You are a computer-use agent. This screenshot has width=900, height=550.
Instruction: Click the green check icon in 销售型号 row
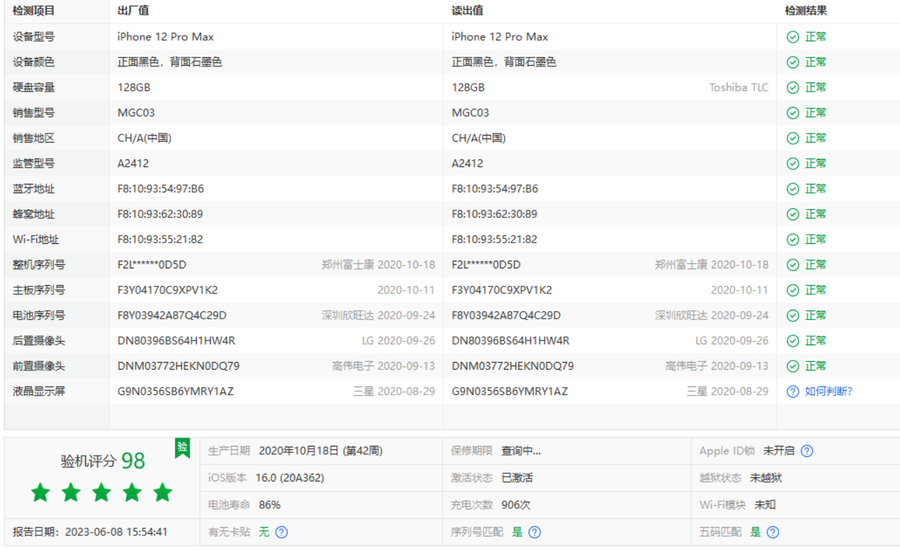click(793, 113)
